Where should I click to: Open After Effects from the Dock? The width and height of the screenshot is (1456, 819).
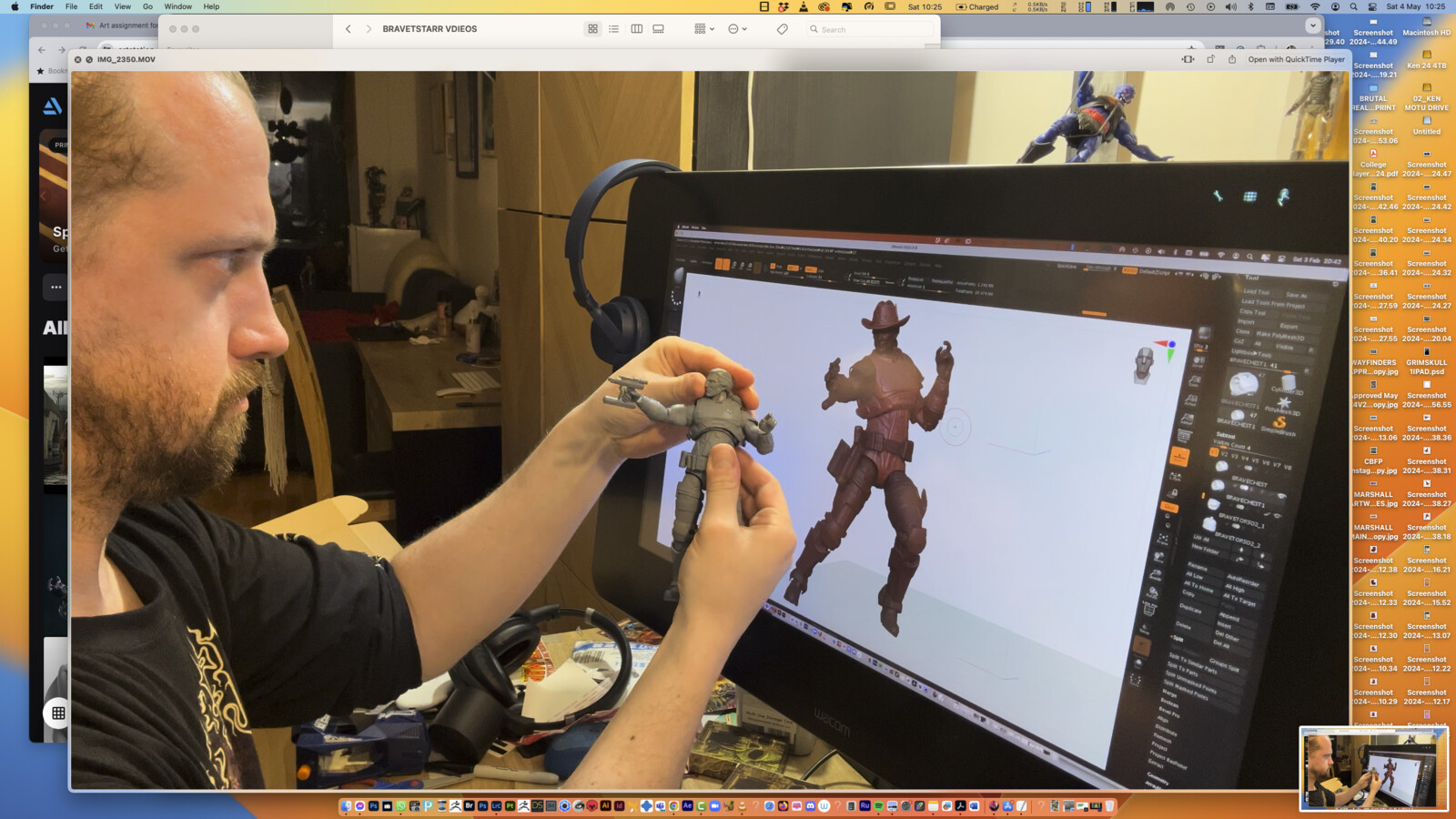click(x=687, y=806)
